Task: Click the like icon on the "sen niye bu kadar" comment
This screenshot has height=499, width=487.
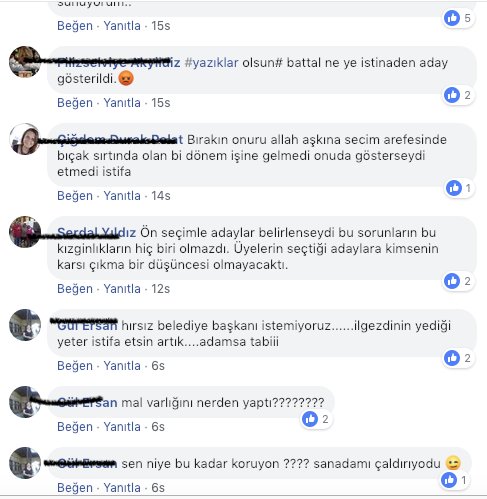Action: [x=449, y=480]
